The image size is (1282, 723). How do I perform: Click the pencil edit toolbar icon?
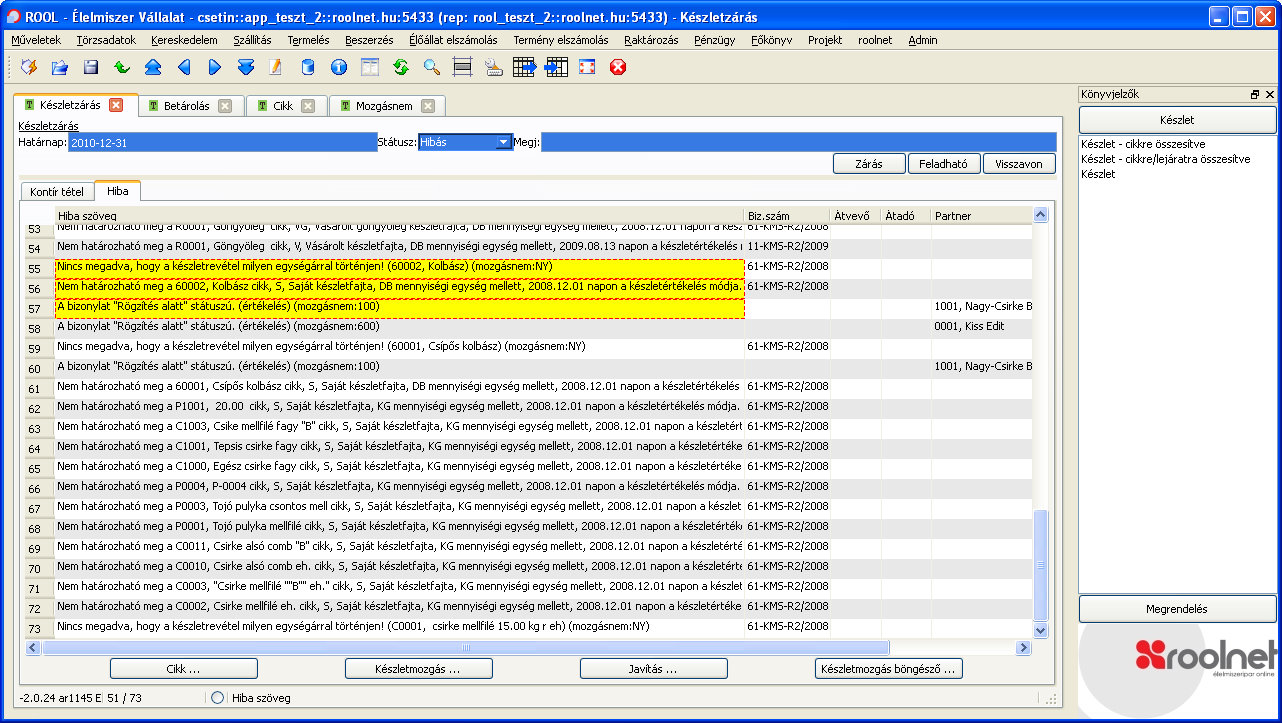(276, 67)
